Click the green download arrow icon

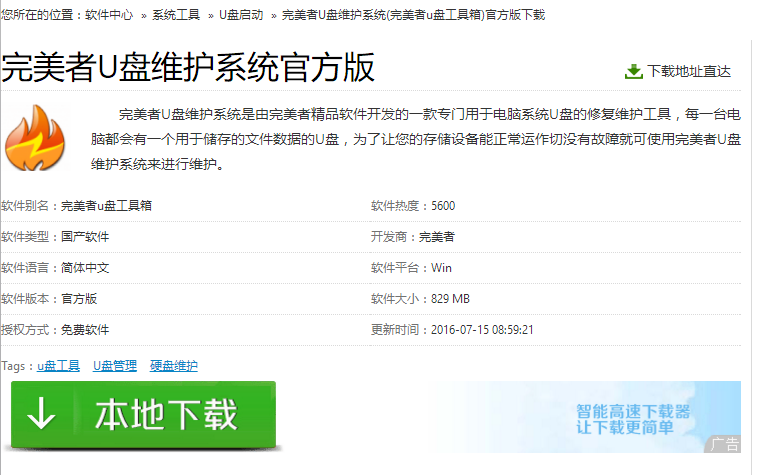click(x=633, y=71)
